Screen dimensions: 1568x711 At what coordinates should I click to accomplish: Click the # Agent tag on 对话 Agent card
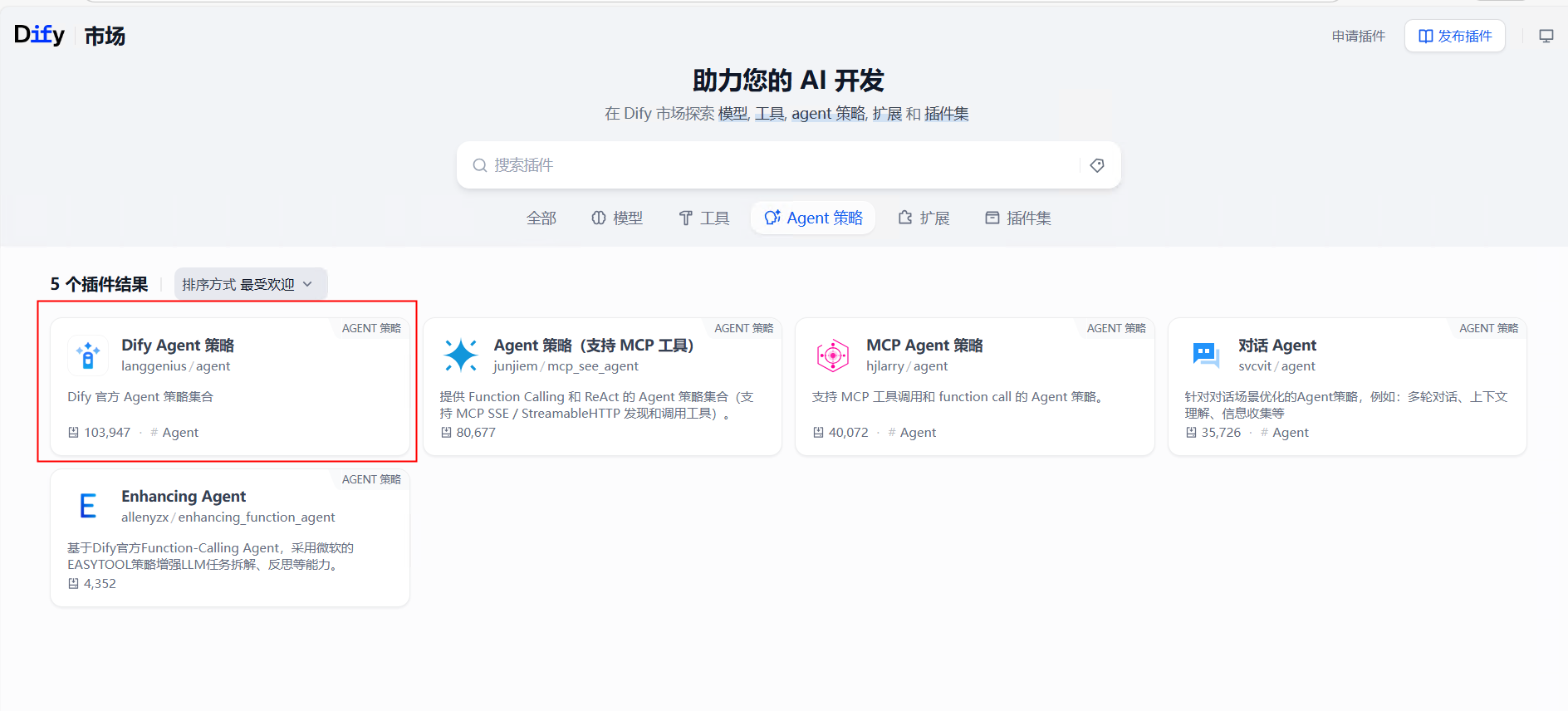click(1285, 433)
